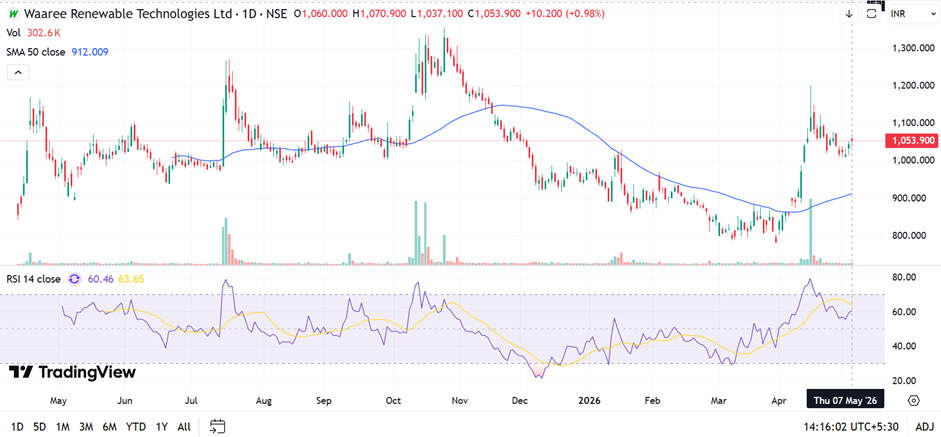Open chart settings gear icon
The height and width of the screenshot is (437, 941).
(914, 400)
